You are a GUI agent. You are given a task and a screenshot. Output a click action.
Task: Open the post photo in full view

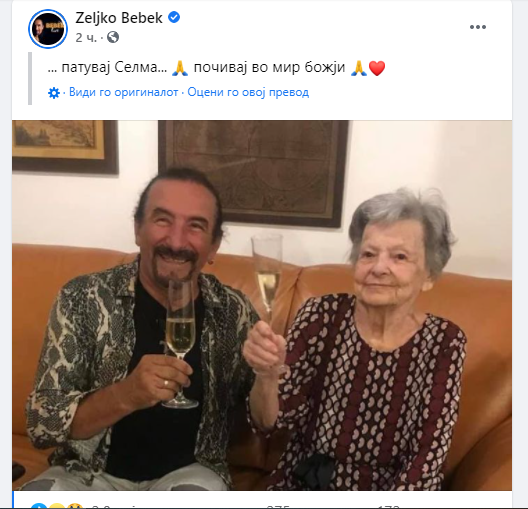[262, 305]
